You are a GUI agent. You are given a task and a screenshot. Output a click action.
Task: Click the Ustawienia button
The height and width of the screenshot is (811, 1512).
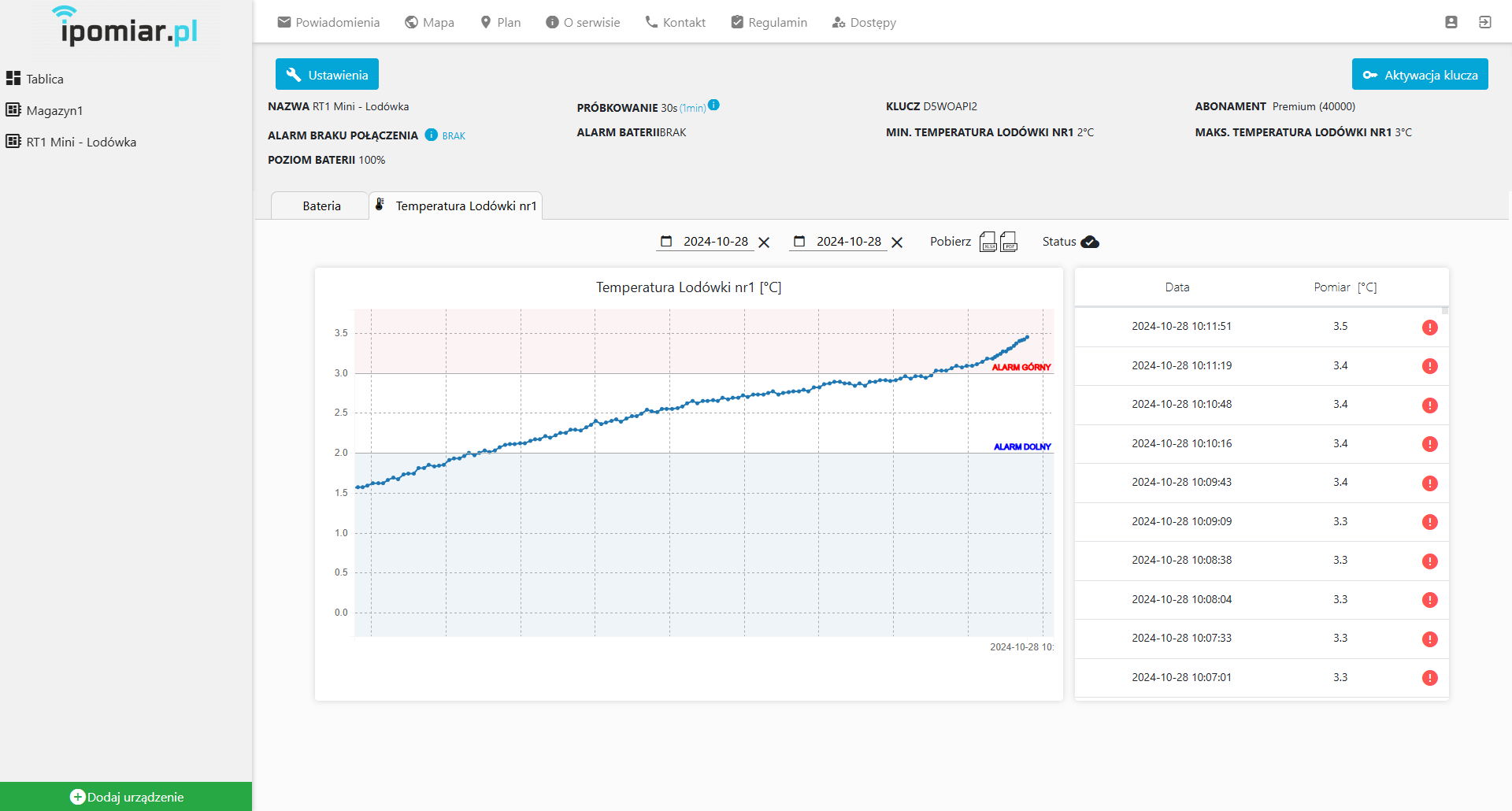[327, 75]
